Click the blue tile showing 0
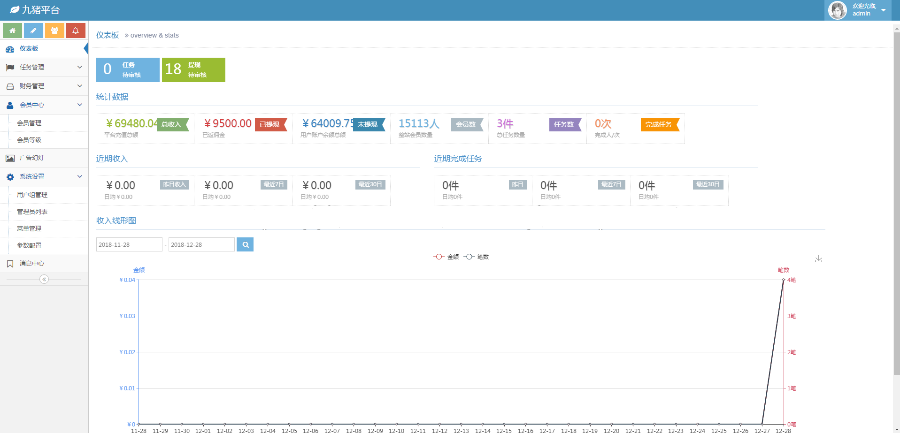Viewport: 900px width, 433px height. coord(126,70)
